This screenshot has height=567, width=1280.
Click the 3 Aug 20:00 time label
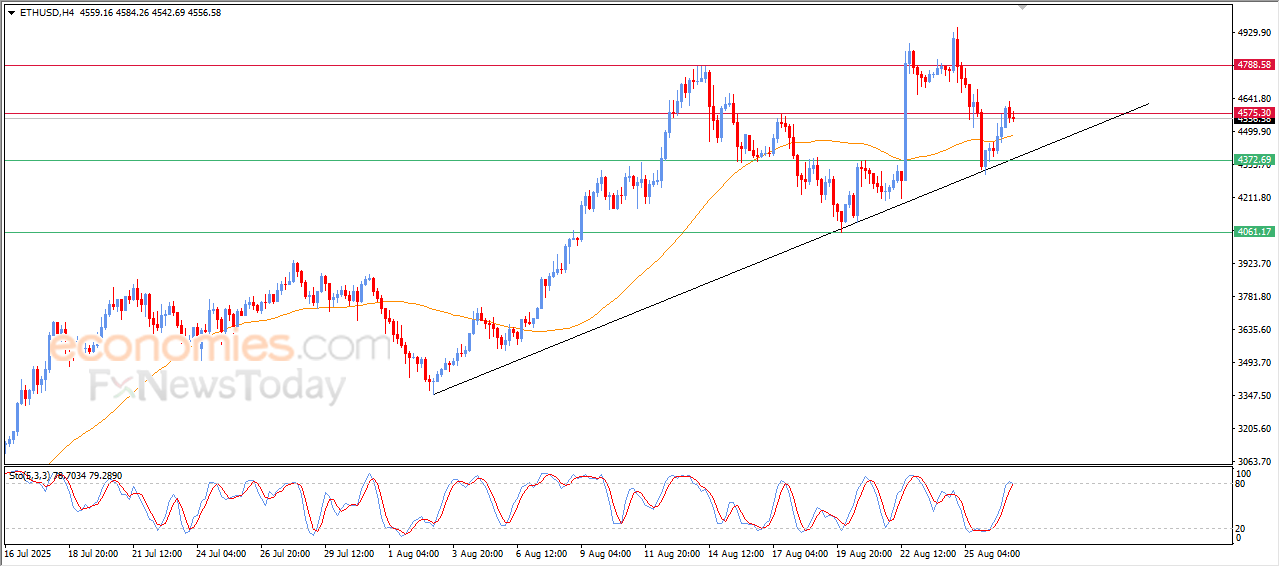pyautogui.click(x=476, y=553)
